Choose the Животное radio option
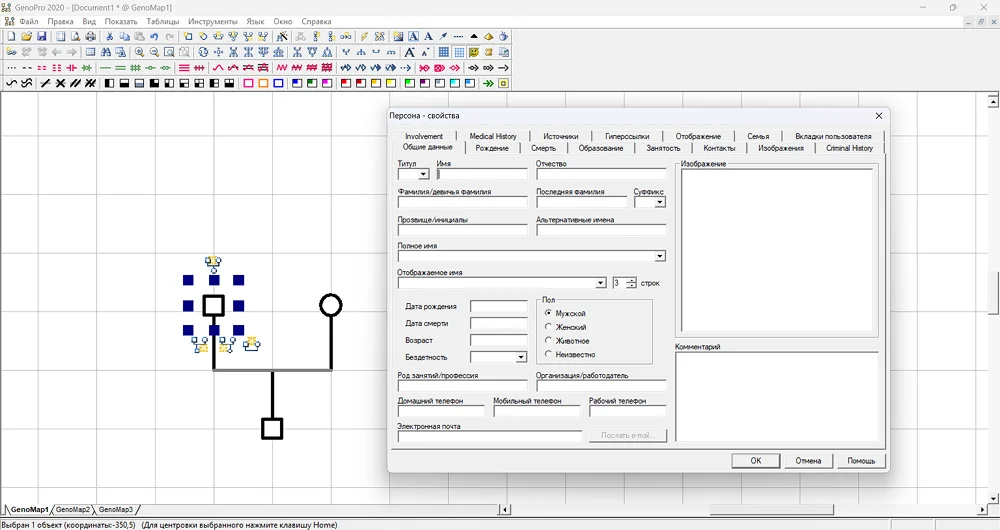 (x=548, y=341)
